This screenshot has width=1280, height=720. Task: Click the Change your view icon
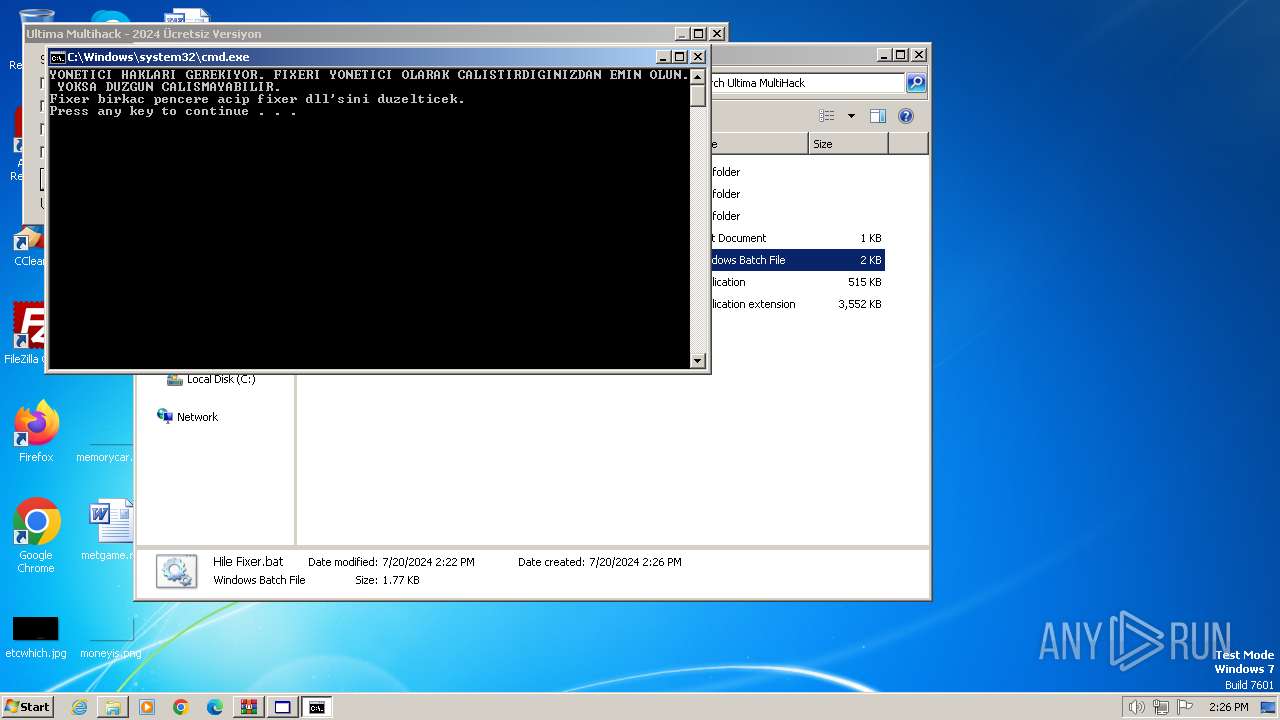[826, 116]
